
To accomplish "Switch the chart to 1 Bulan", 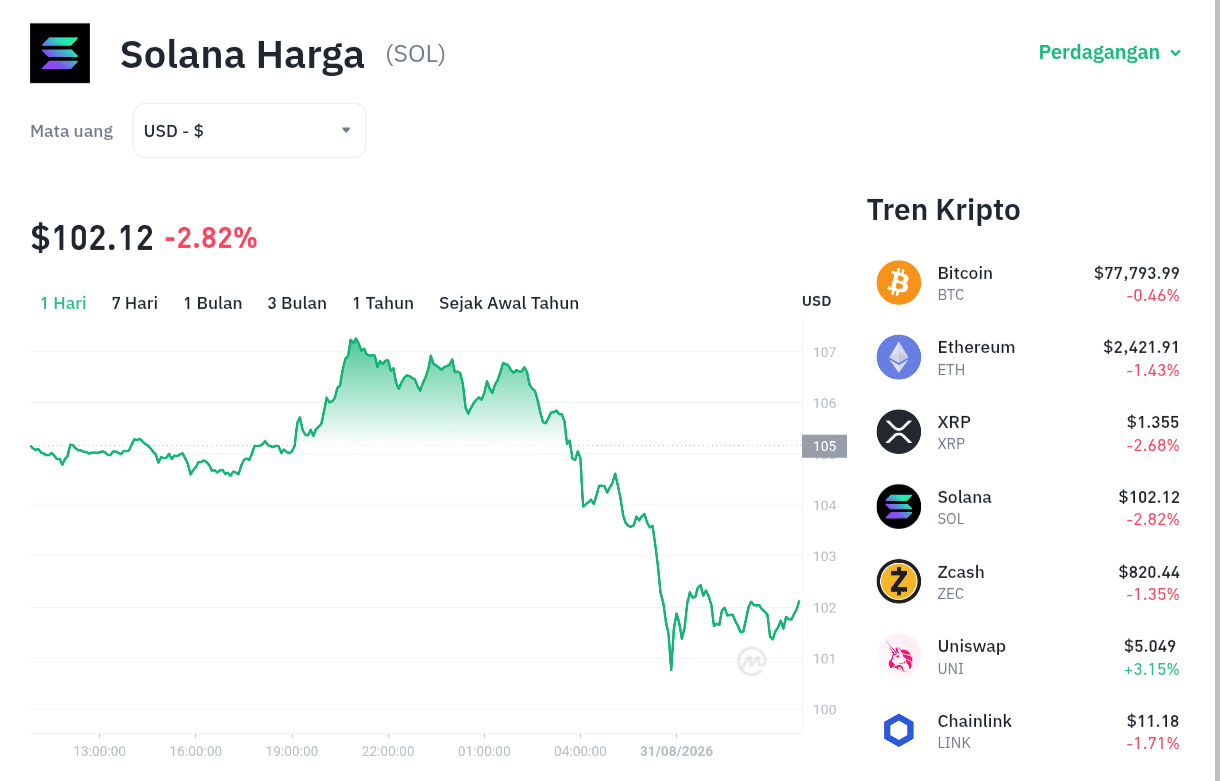I will [213, 303].
